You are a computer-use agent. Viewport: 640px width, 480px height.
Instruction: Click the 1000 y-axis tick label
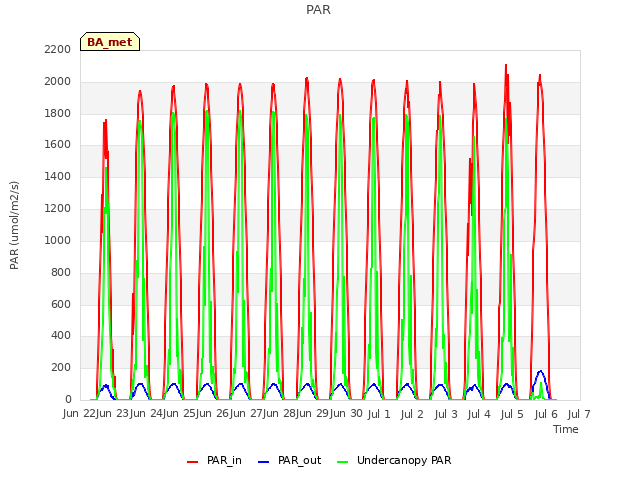point(58,240)
